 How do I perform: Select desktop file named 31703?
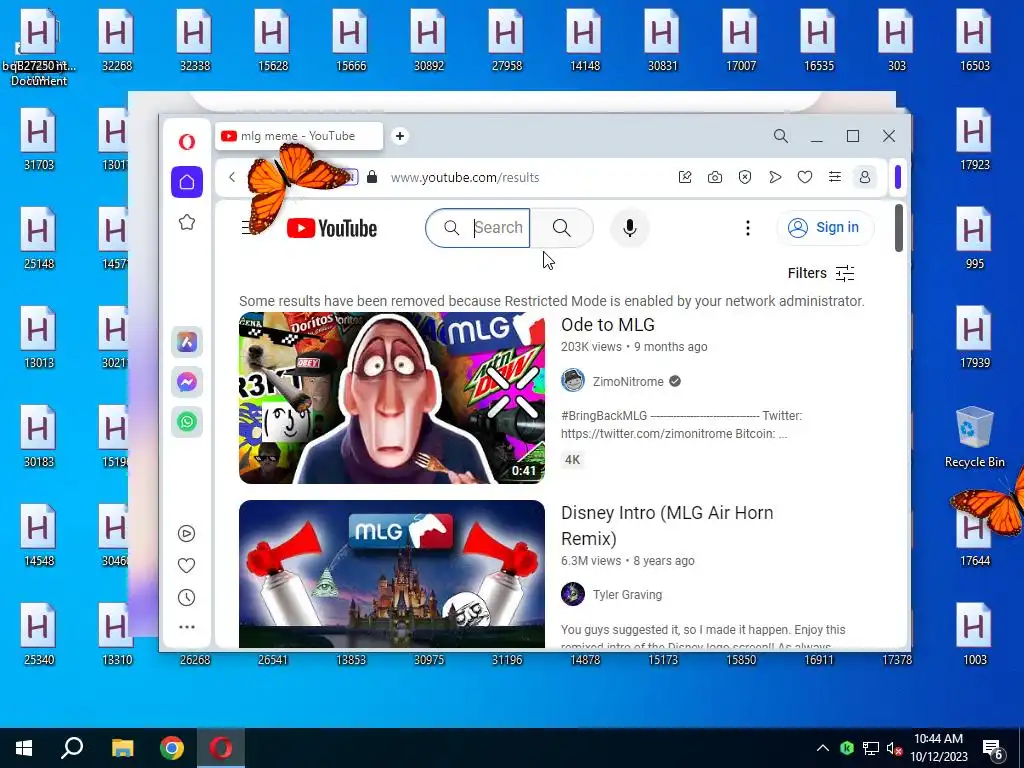pyautogui.click(x=39, y=139)
